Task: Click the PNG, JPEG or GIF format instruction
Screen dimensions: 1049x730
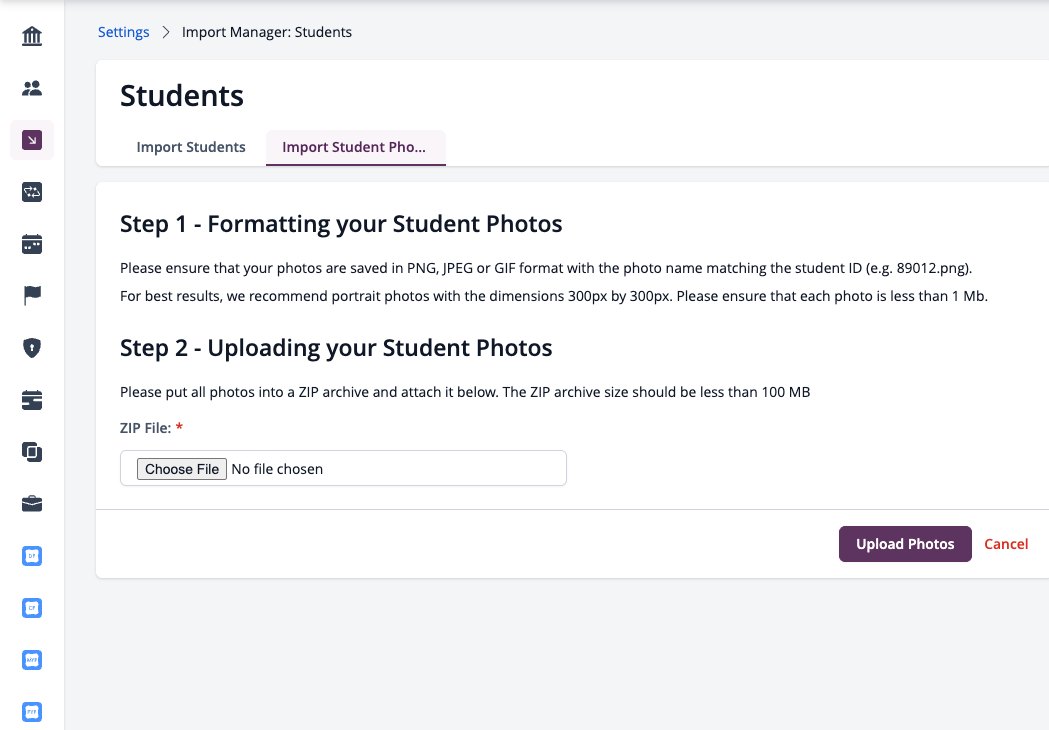Action: coord(546,268)
